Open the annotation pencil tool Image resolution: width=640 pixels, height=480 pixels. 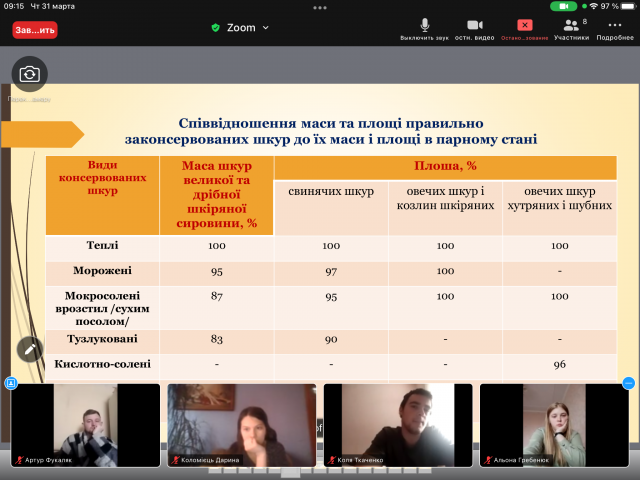click(30, 348)
